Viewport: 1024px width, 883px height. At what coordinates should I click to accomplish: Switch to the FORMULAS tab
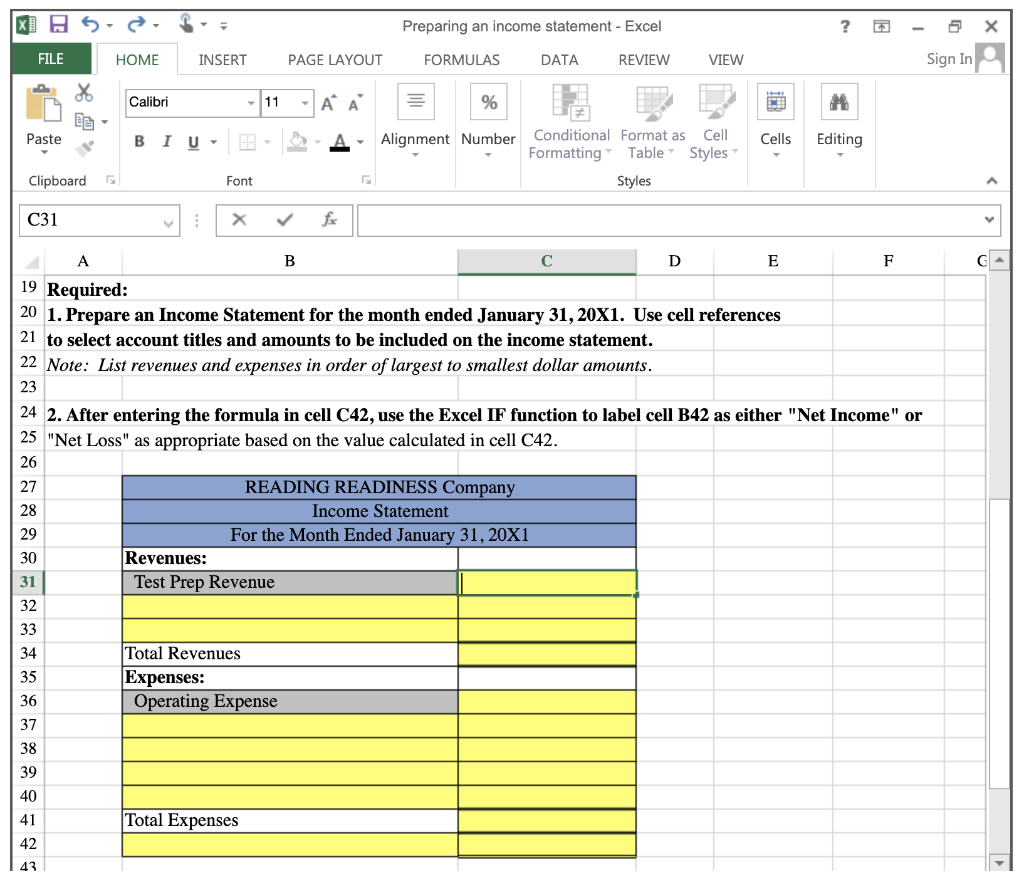[x=460, y=60]
